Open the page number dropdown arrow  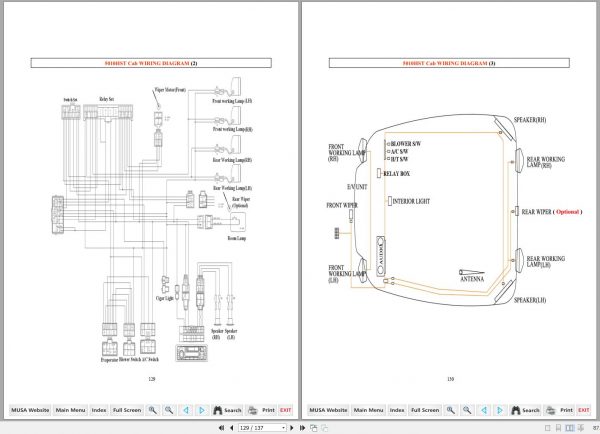click(284, 427)
